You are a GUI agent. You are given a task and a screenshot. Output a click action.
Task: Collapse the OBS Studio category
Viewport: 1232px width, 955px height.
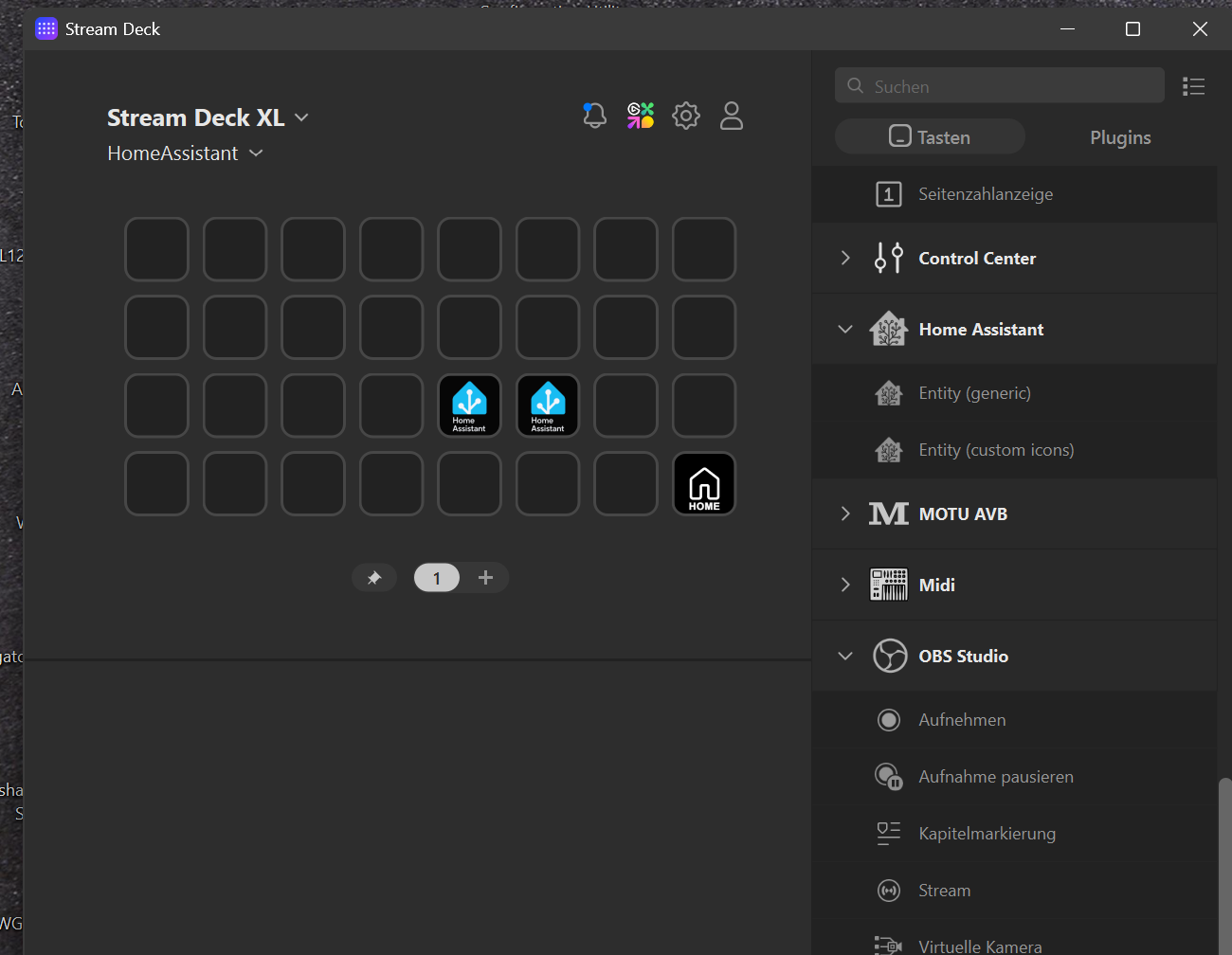point(845,656)
